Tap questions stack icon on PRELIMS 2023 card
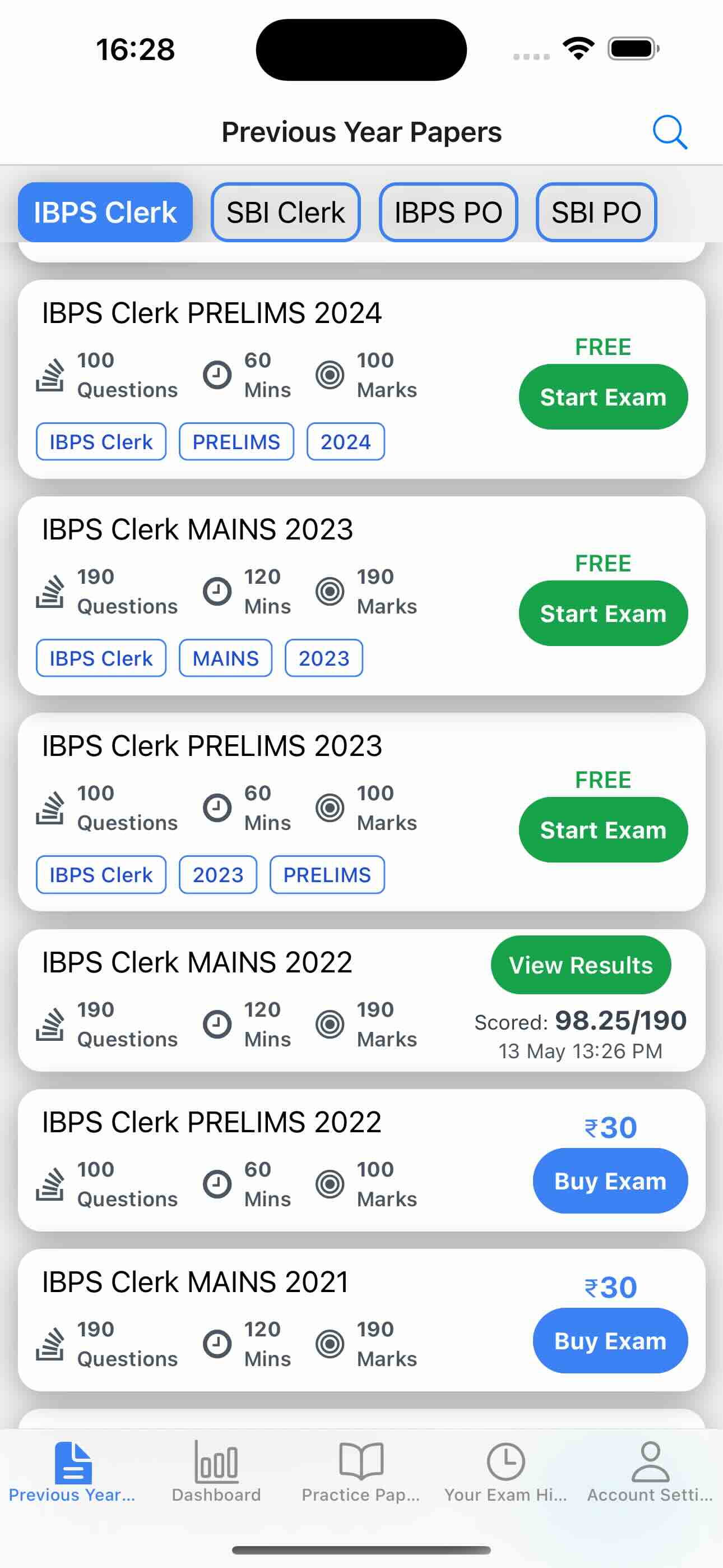Viewport: 723px width, 1568px height. click(x=50, y=808)
